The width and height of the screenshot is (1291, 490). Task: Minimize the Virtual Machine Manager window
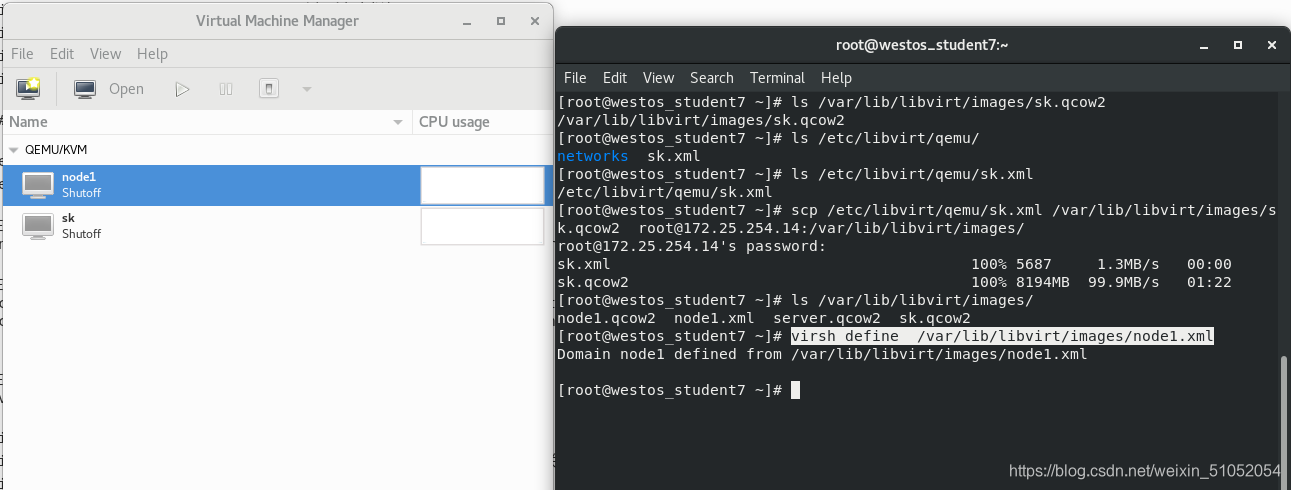466,21
